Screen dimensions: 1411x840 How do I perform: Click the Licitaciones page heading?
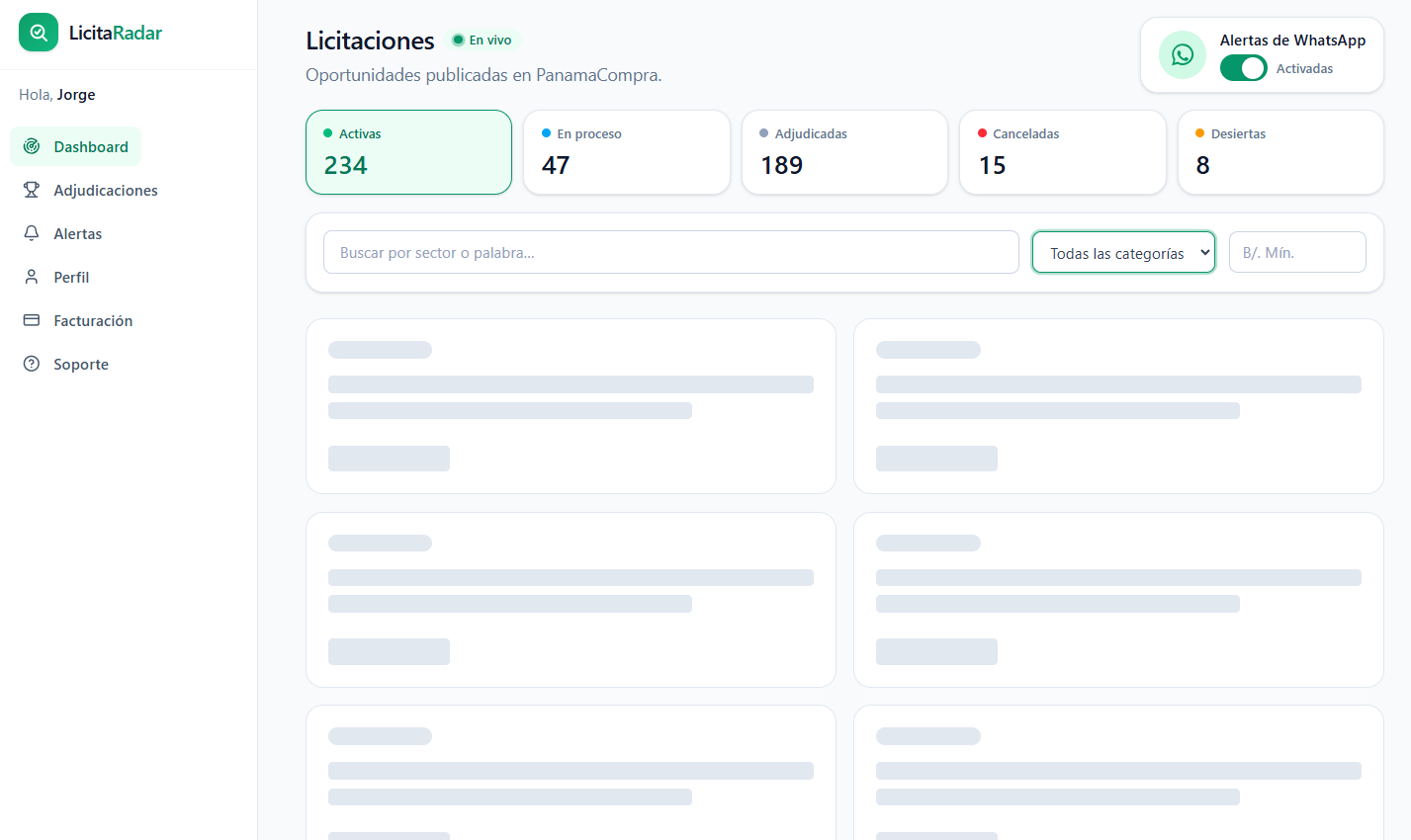tap(370, 41)
